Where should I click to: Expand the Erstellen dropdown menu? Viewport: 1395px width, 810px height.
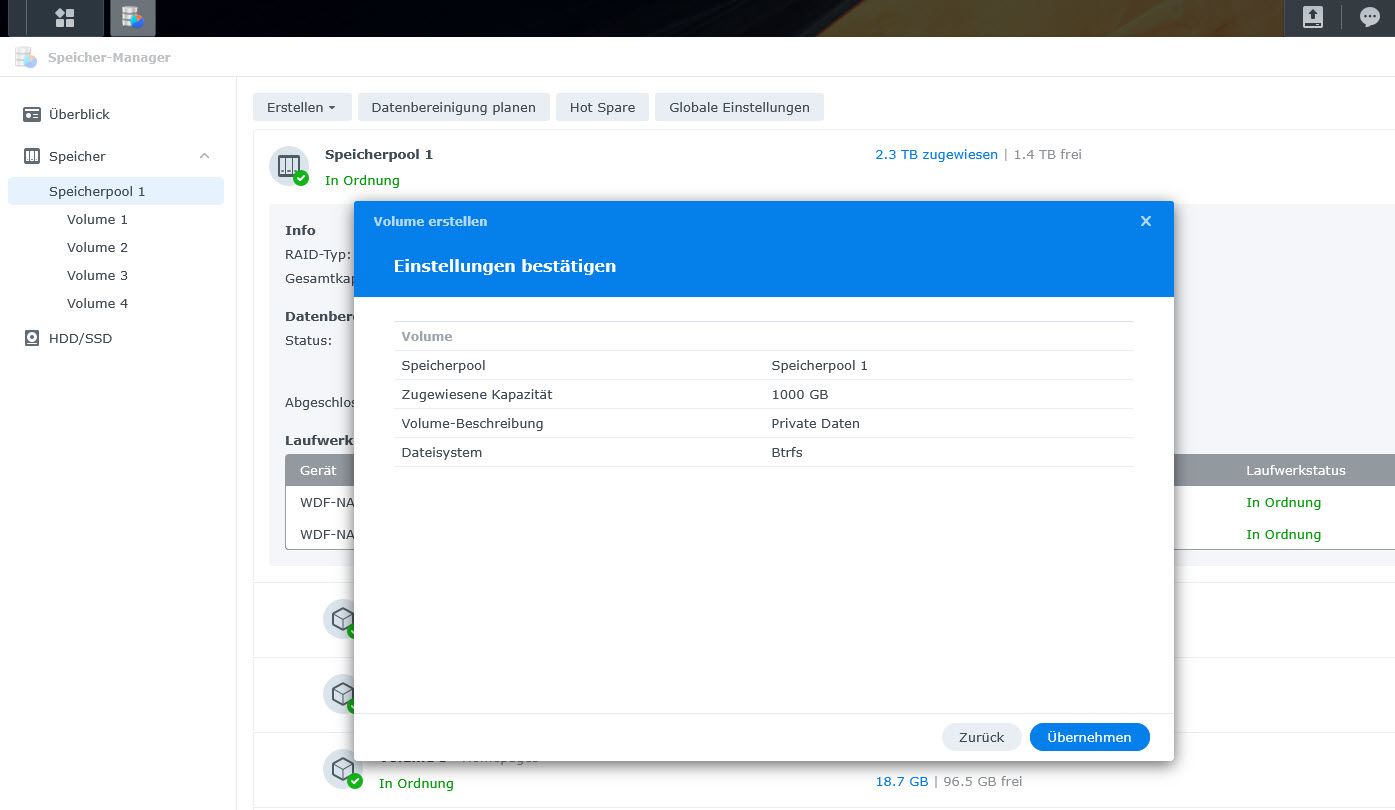[x=301, y=107]
